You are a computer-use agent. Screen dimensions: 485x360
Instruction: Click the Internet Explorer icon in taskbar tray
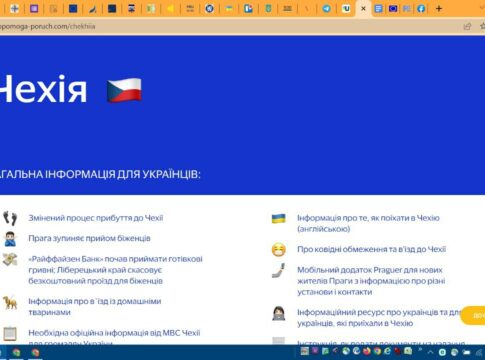point(387,351)
